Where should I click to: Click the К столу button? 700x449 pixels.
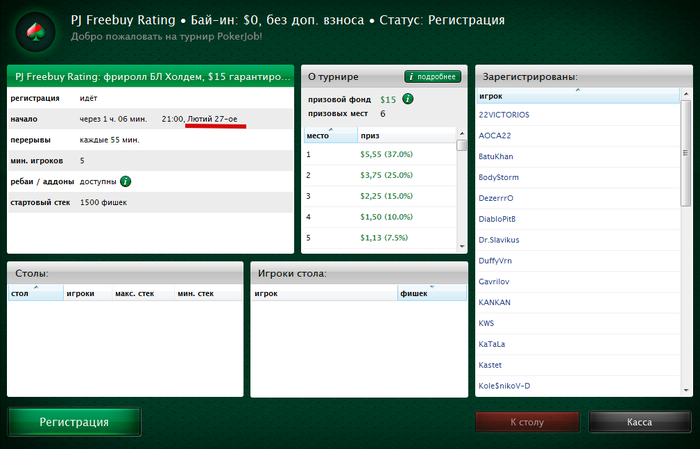point(527,422)
